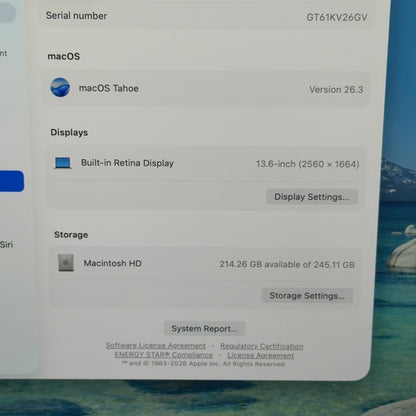Screen dimensions: 416x416
Task: Click the macOS Tahoe logo icon
Action: (x=60, y=87)
